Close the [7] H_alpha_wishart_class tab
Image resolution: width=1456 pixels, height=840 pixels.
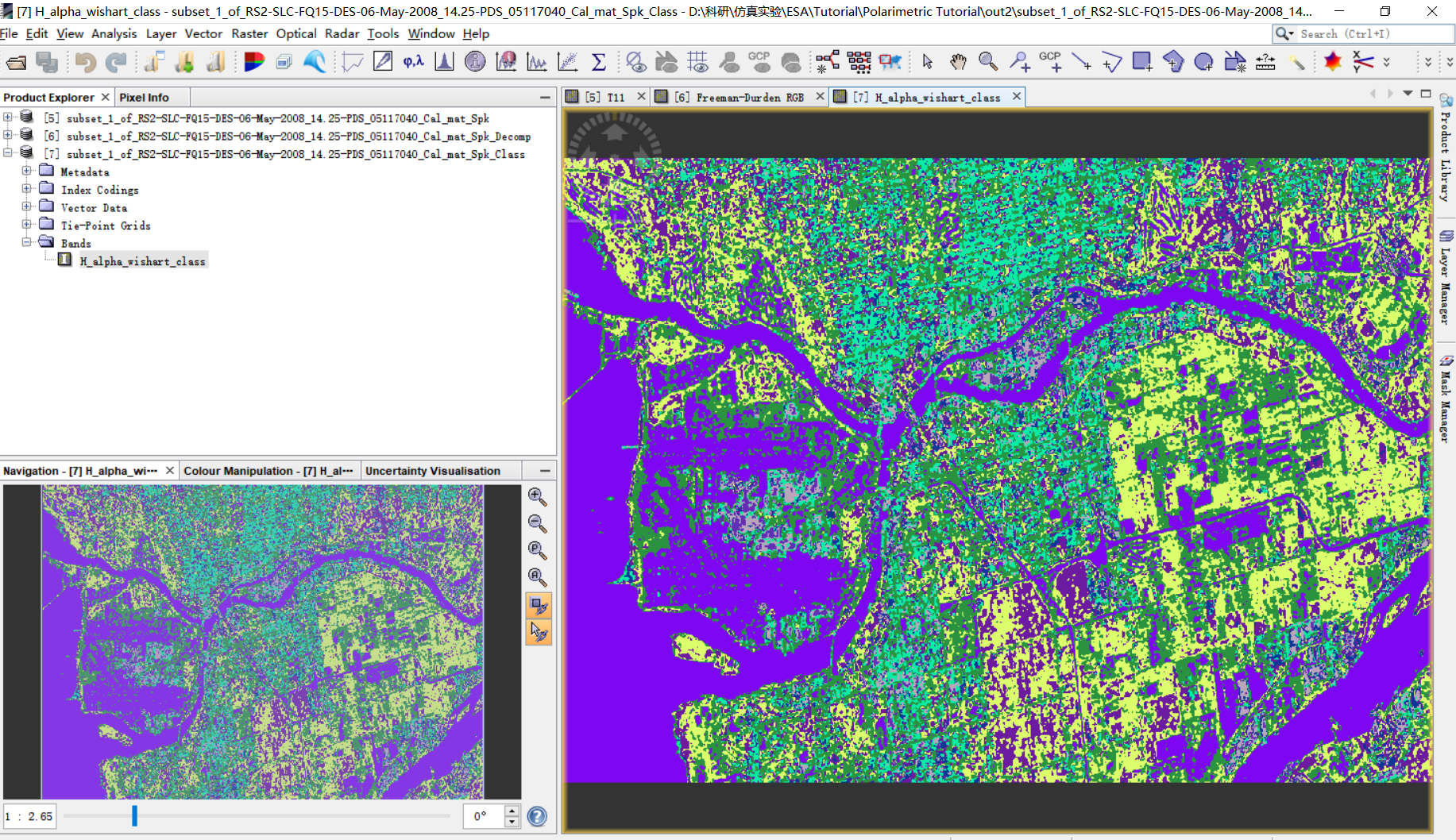[1017, 96]
